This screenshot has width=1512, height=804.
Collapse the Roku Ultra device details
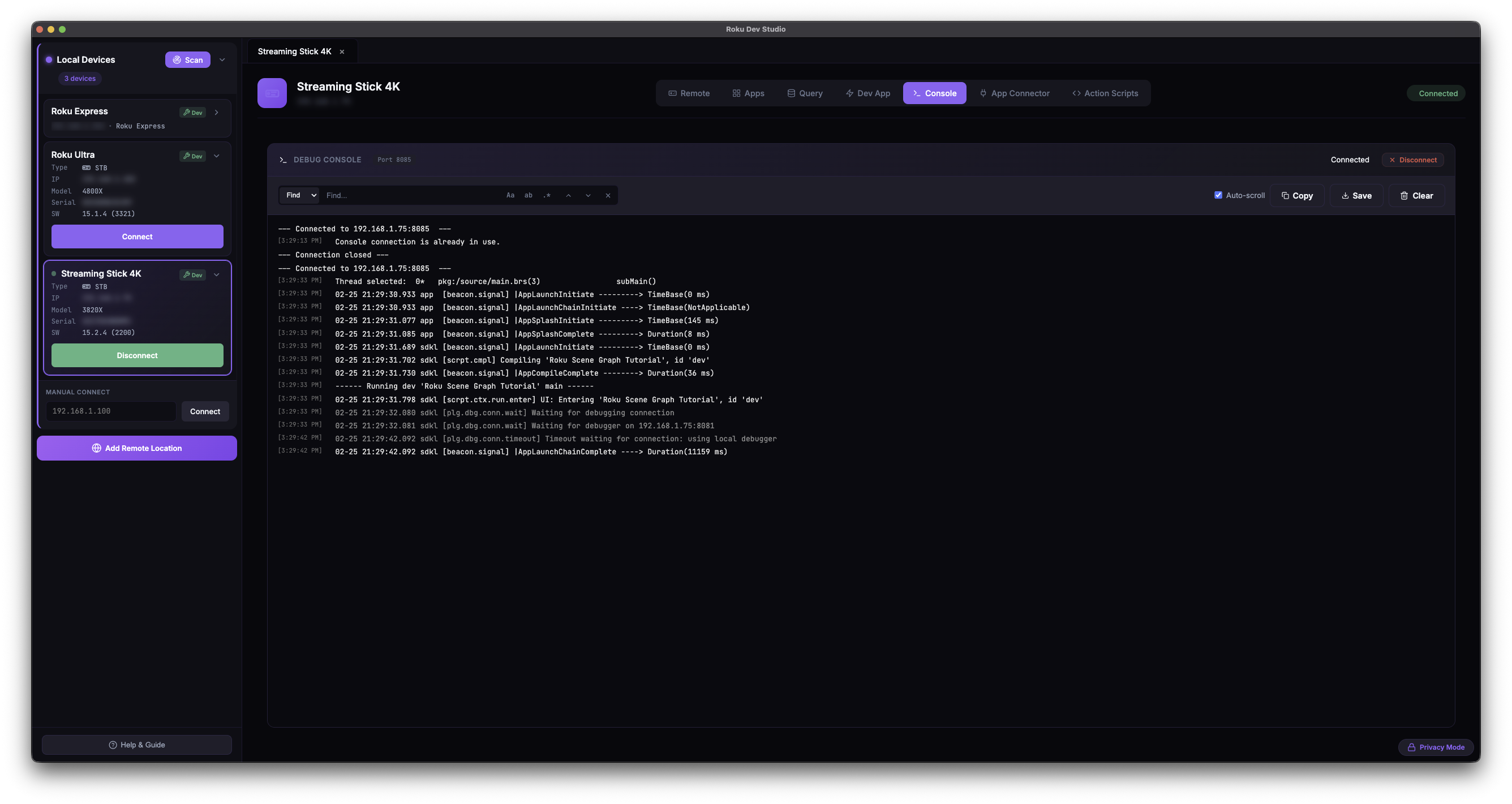(x=217, y=156)
